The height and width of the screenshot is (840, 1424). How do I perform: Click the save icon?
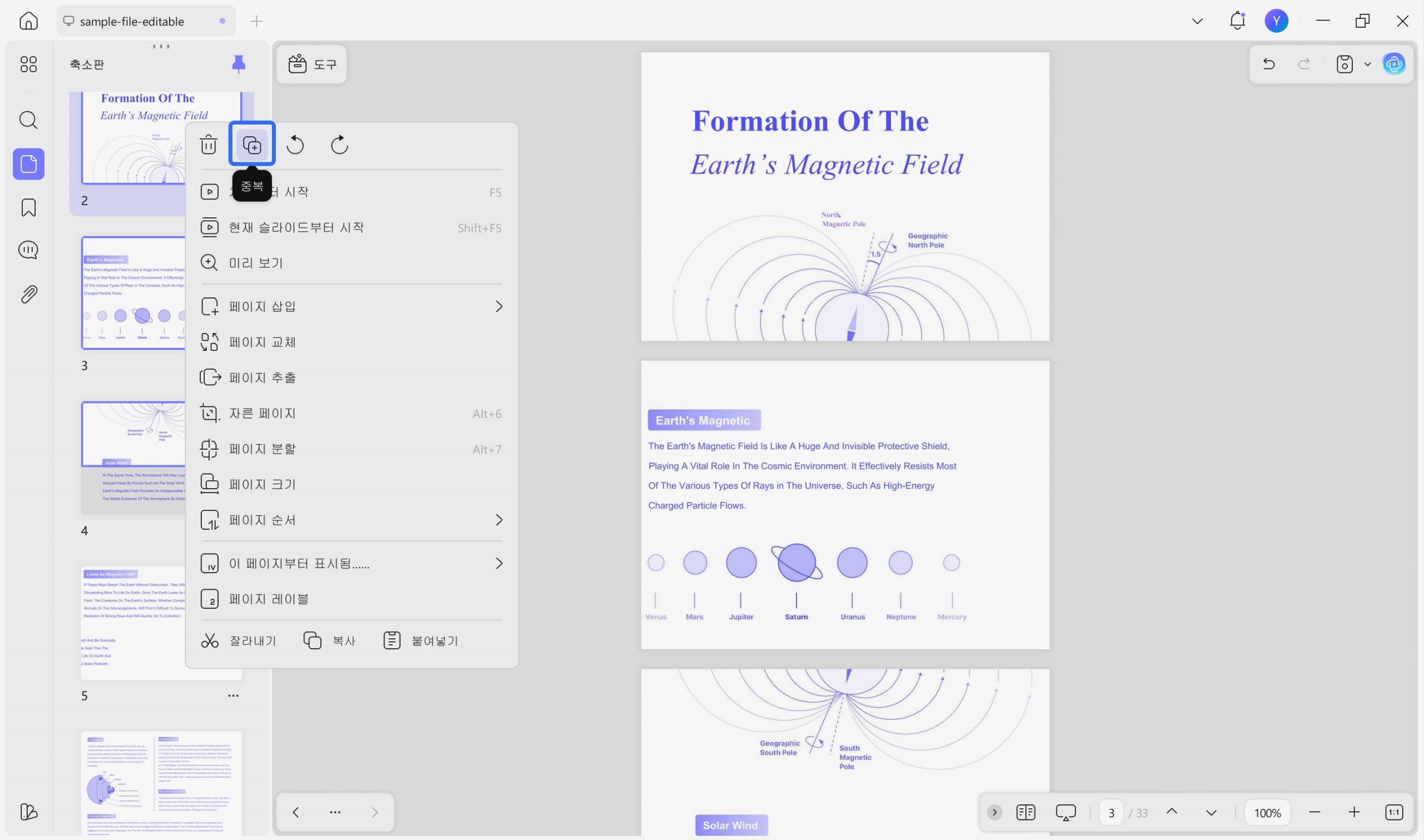[1344, 64]
